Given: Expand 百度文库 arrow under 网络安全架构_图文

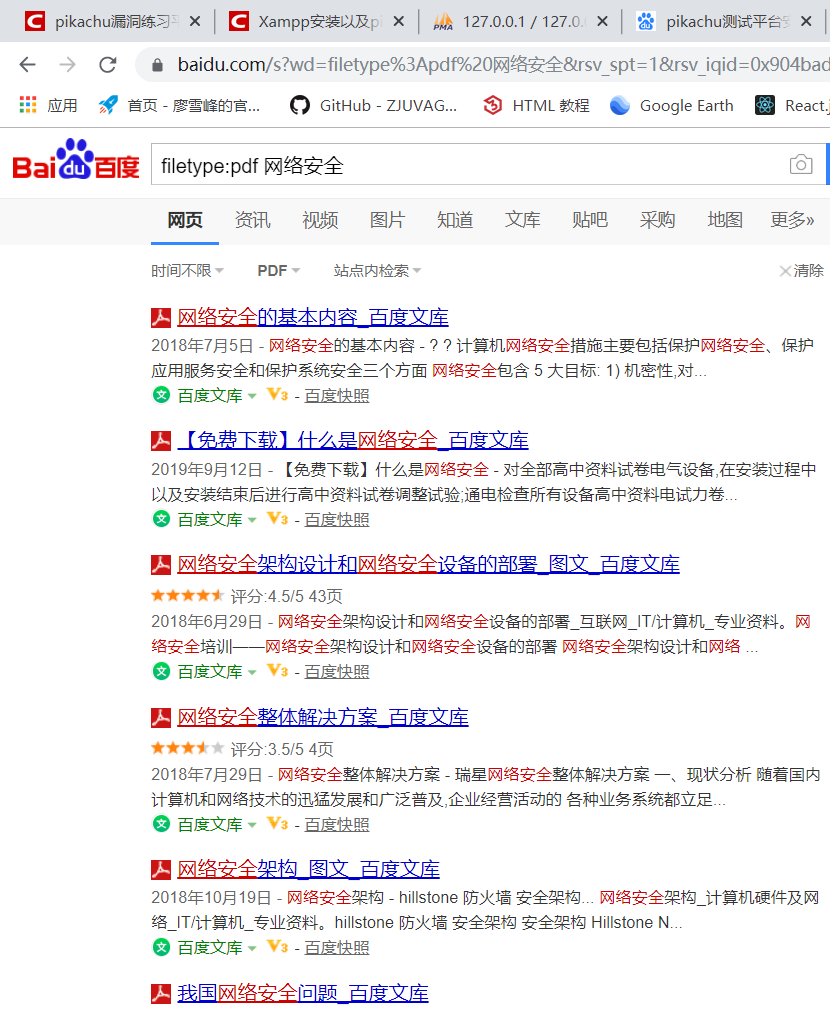Looking at the screenshot, I should (252, 949).
